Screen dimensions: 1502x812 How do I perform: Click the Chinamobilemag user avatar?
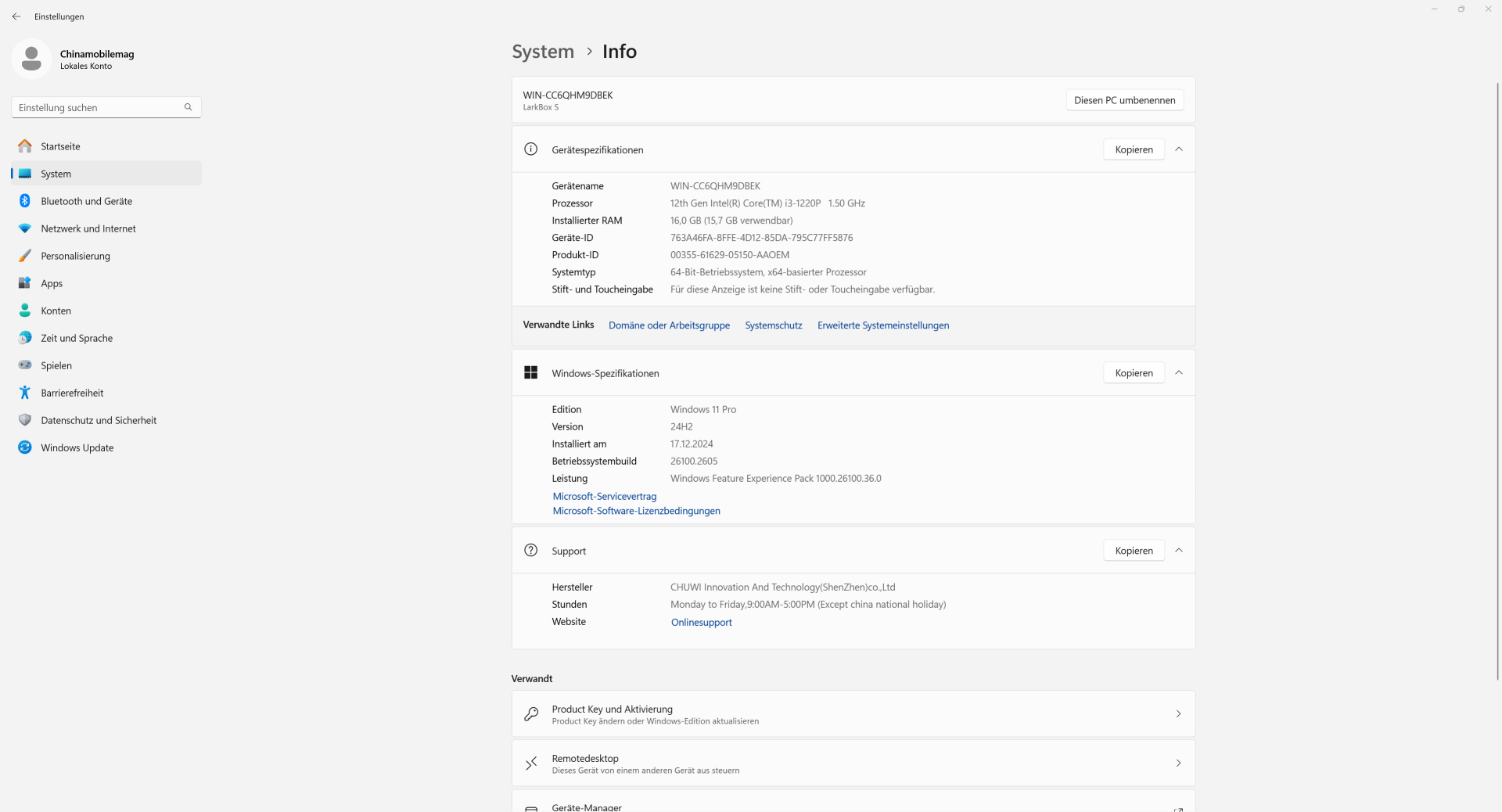pyautogui.click(x=31, y=59)
